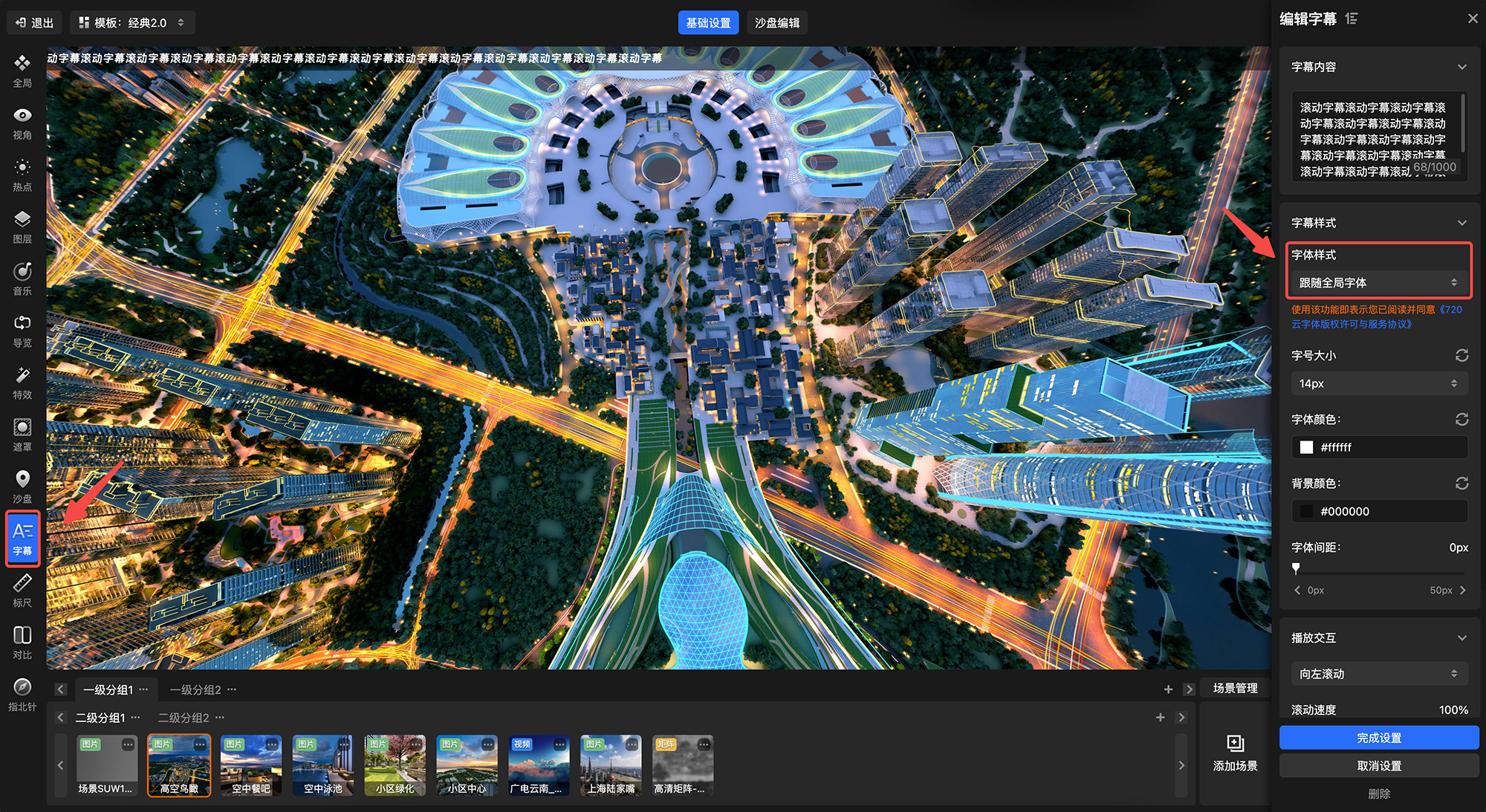Select the 沙盘 sandbox pin icon
This screenshot has width=1486, height=812.
(x=22, y=480)
